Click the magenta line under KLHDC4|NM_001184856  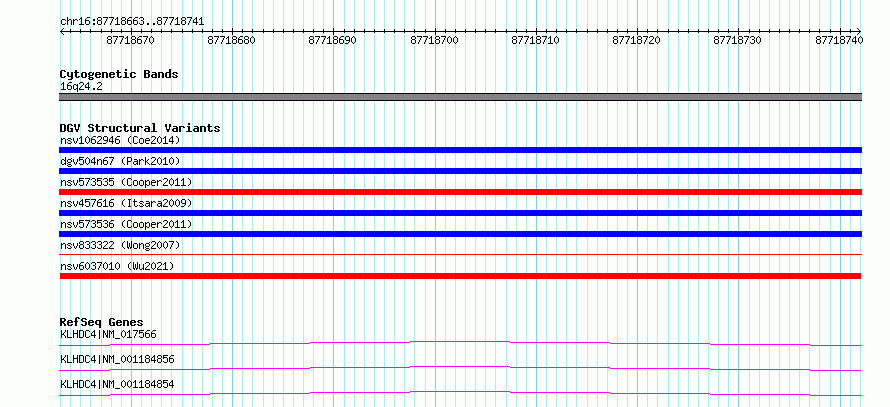click(460, 368)
